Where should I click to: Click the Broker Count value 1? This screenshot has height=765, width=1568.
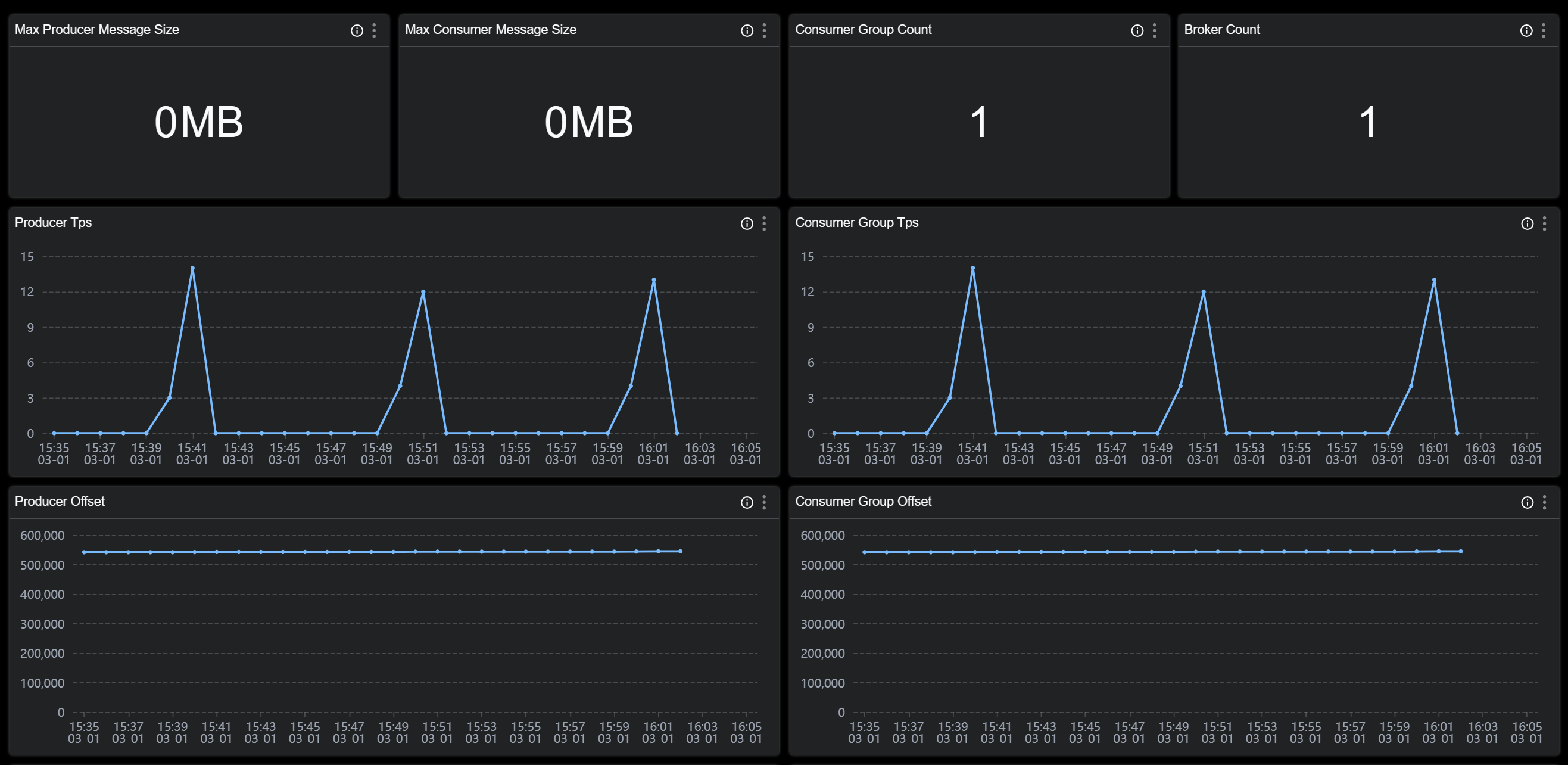coord(1368,122)
